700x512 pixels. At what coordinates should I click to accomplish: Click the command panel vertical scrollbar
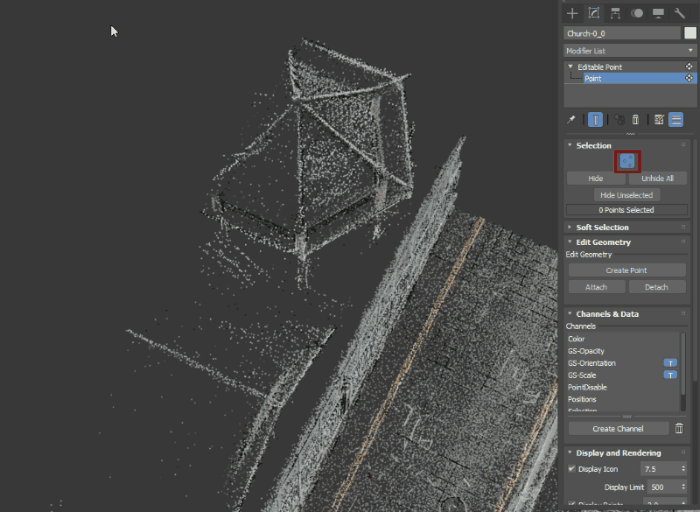click(696, 259)
